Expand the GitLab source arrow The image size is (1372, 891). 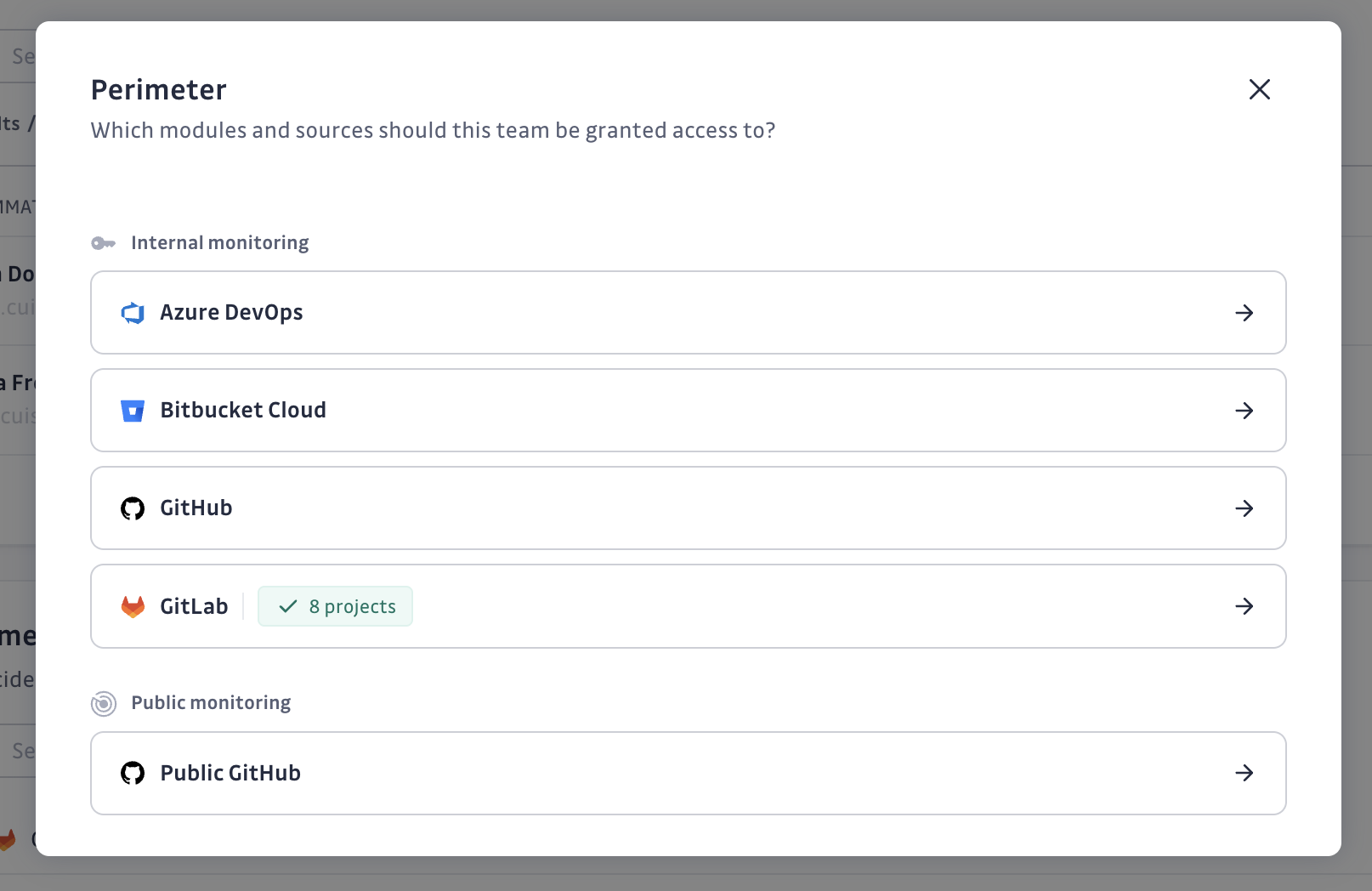pyautogui.click(x=1244, y=606)
